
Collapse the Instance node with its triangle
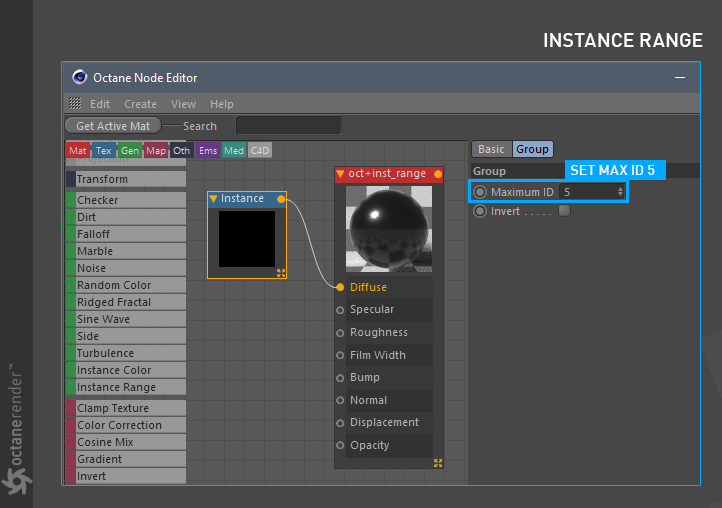coord(214,199)
